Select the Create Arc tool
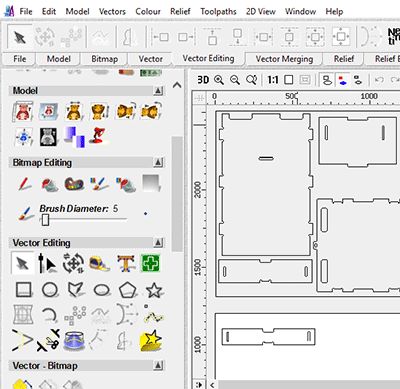The image size is (400, 389). [49, 315]
